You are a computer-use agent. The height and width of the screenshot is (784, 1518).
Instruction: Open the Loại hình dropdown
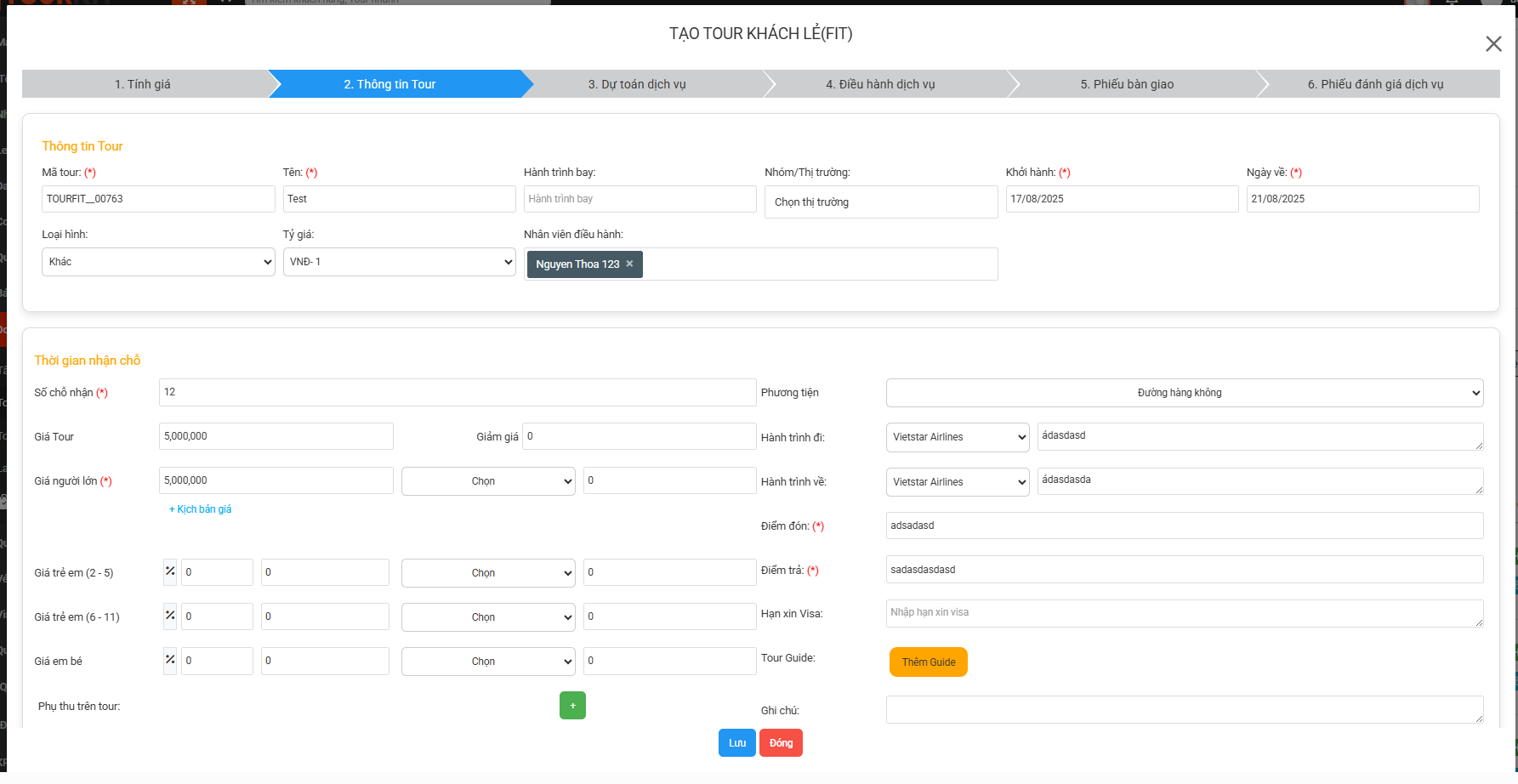(x=158, y=262)
